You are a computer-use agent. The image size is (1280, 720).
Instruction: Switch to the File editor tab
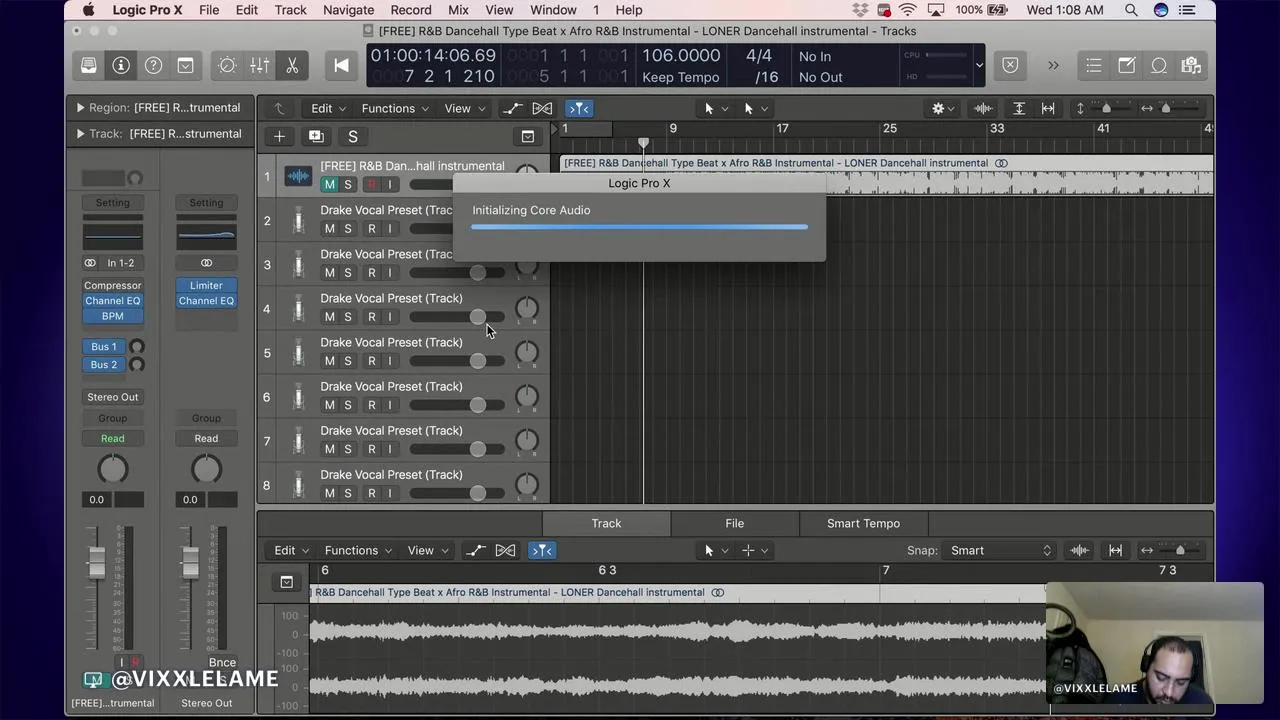pyautogui.click(x=734, y=523)
